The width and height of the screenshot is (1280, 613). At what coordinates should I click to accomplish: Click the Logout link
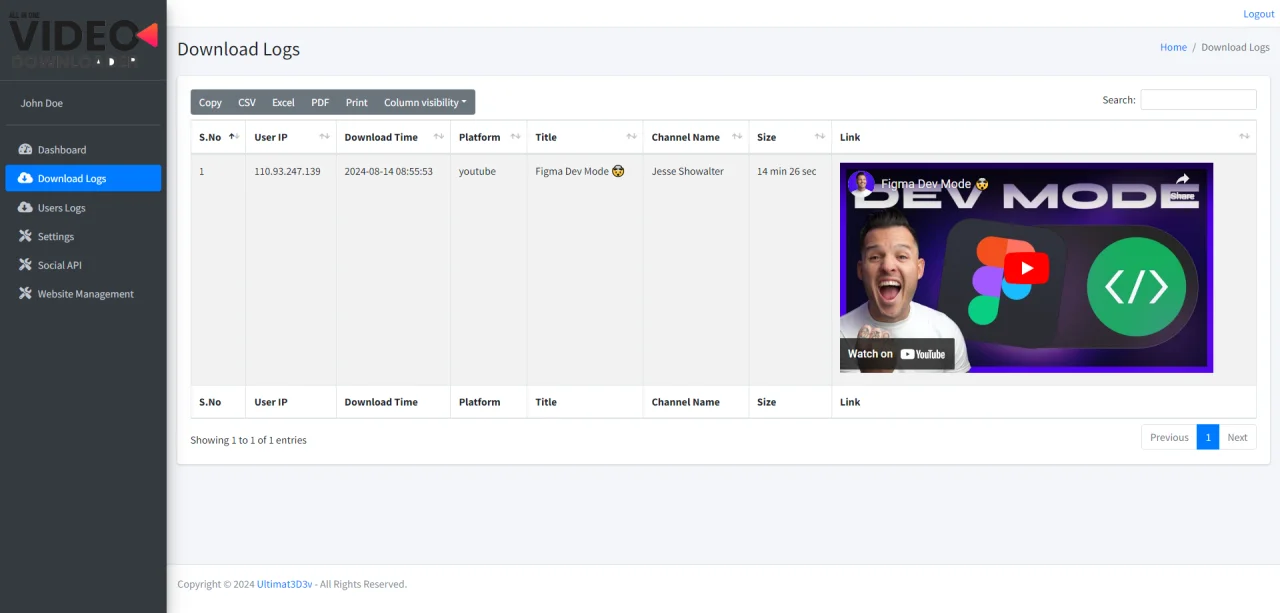(1258, 14)
